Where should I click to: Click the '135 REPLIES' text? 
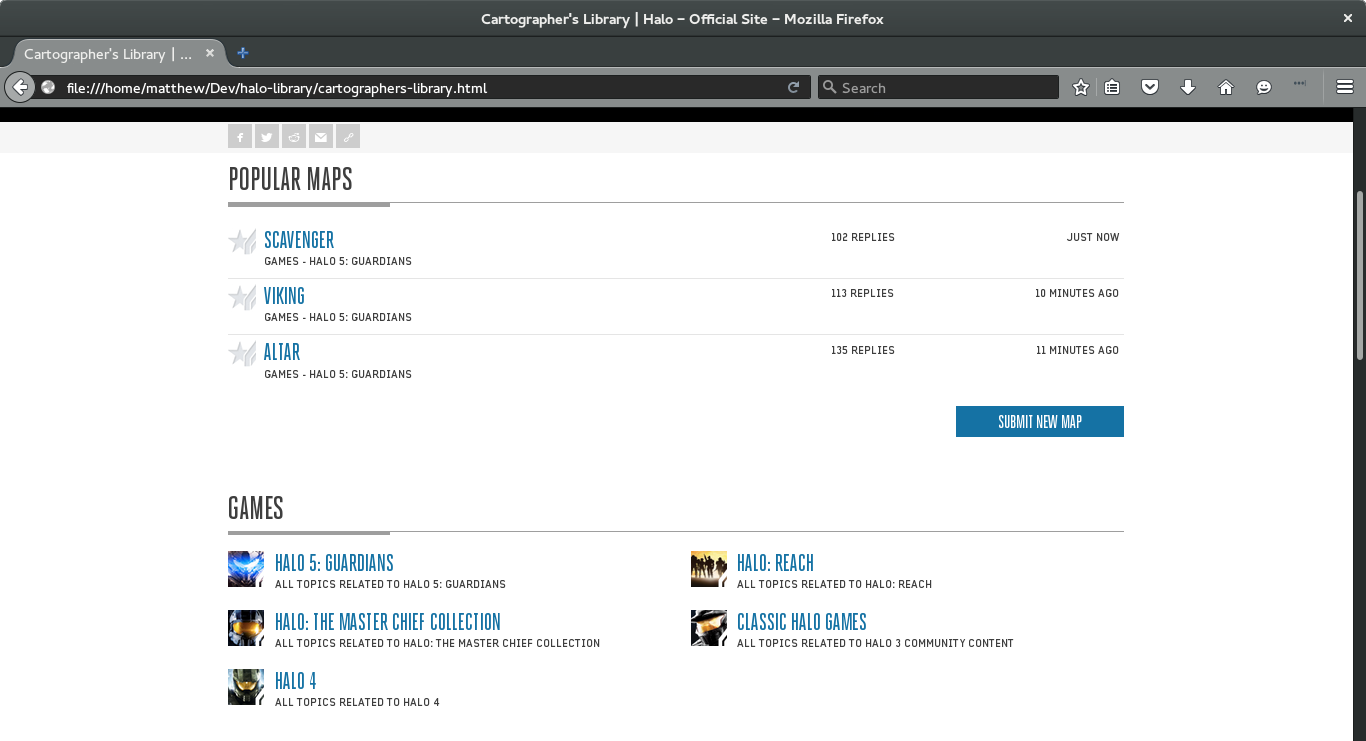(863, 351)
